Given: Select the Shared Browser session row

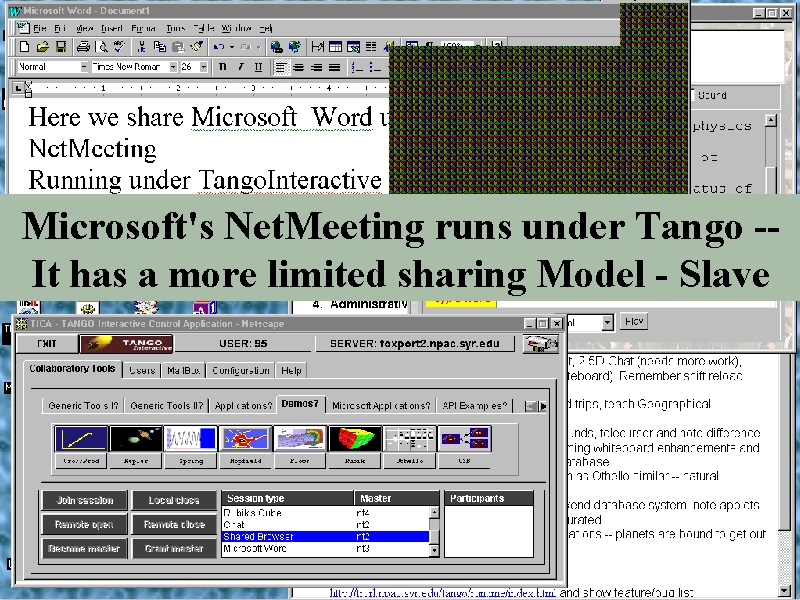Looking at the screenshot, I should 326,536.
